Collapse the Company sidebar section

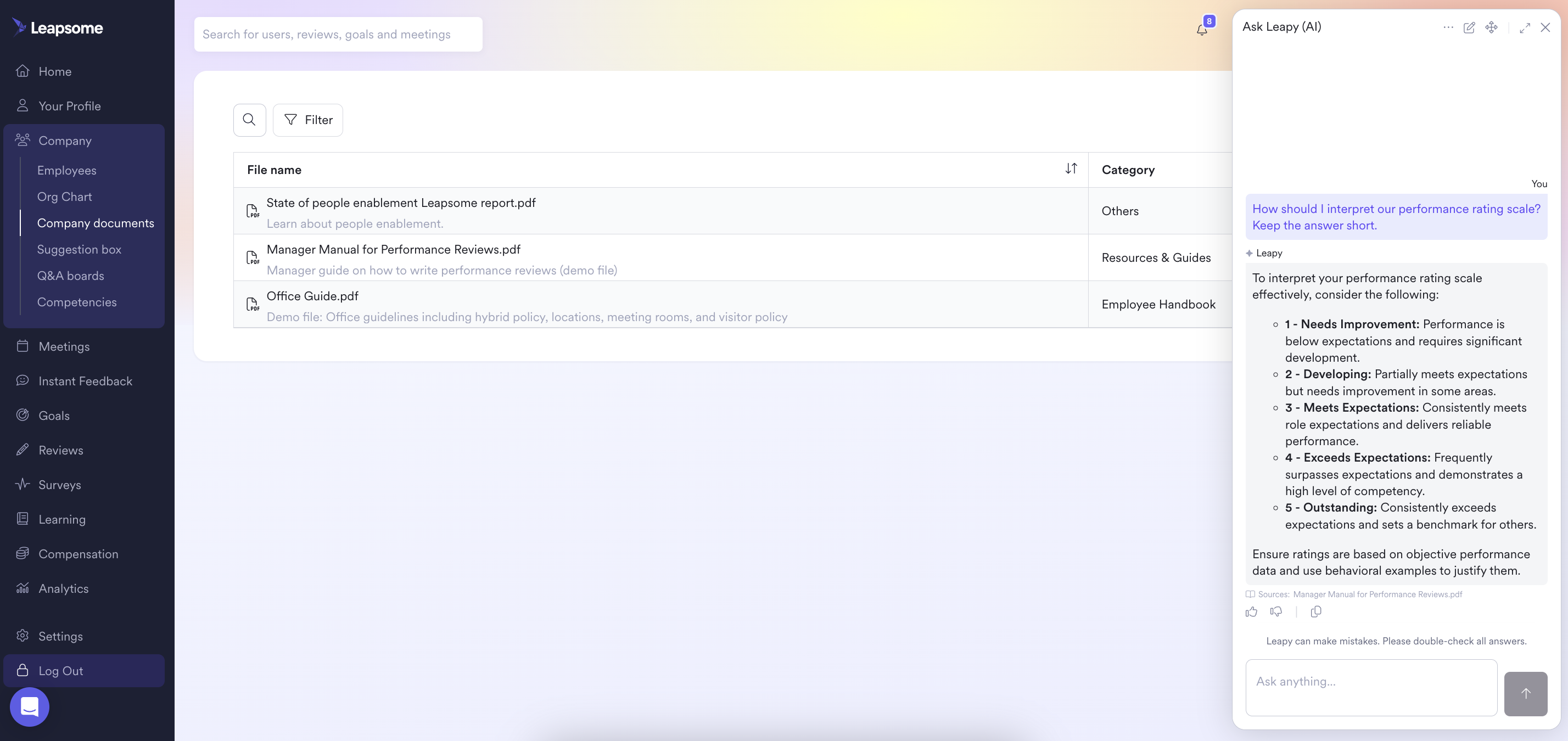(65, 141)
